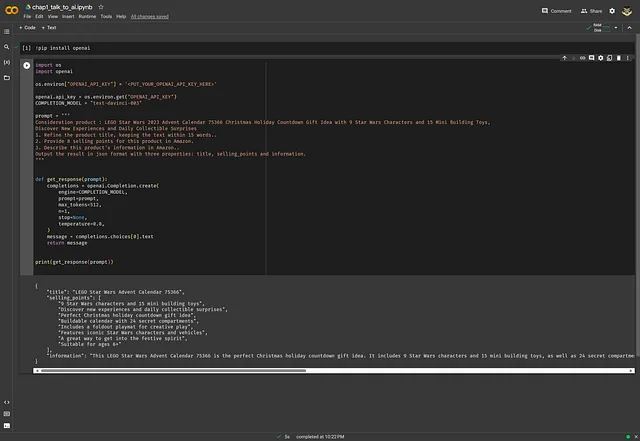This screenshot has width=640, height=441.
Task: Click the 'def get_response(prompt):' line
Action: point(71,179)
